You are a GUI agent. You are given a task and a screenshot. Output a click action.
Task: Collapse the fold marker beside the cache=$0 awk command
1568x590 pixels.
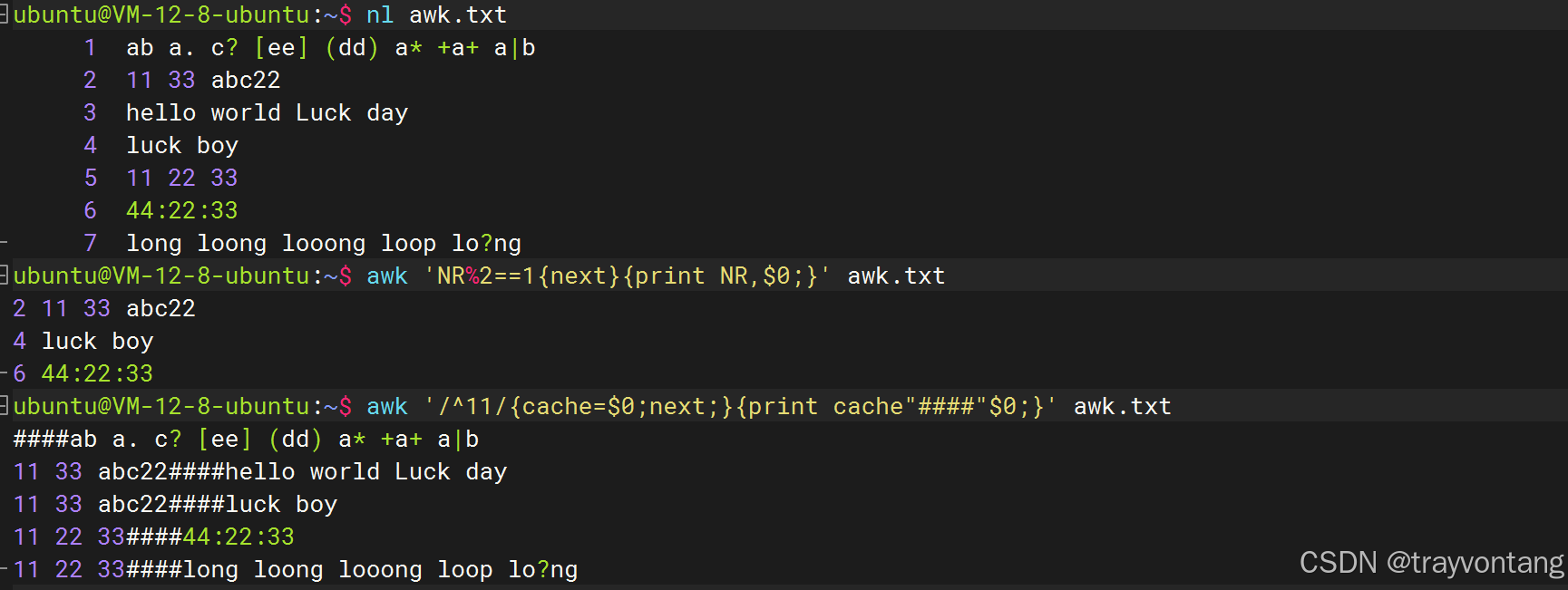pos(4,406)
